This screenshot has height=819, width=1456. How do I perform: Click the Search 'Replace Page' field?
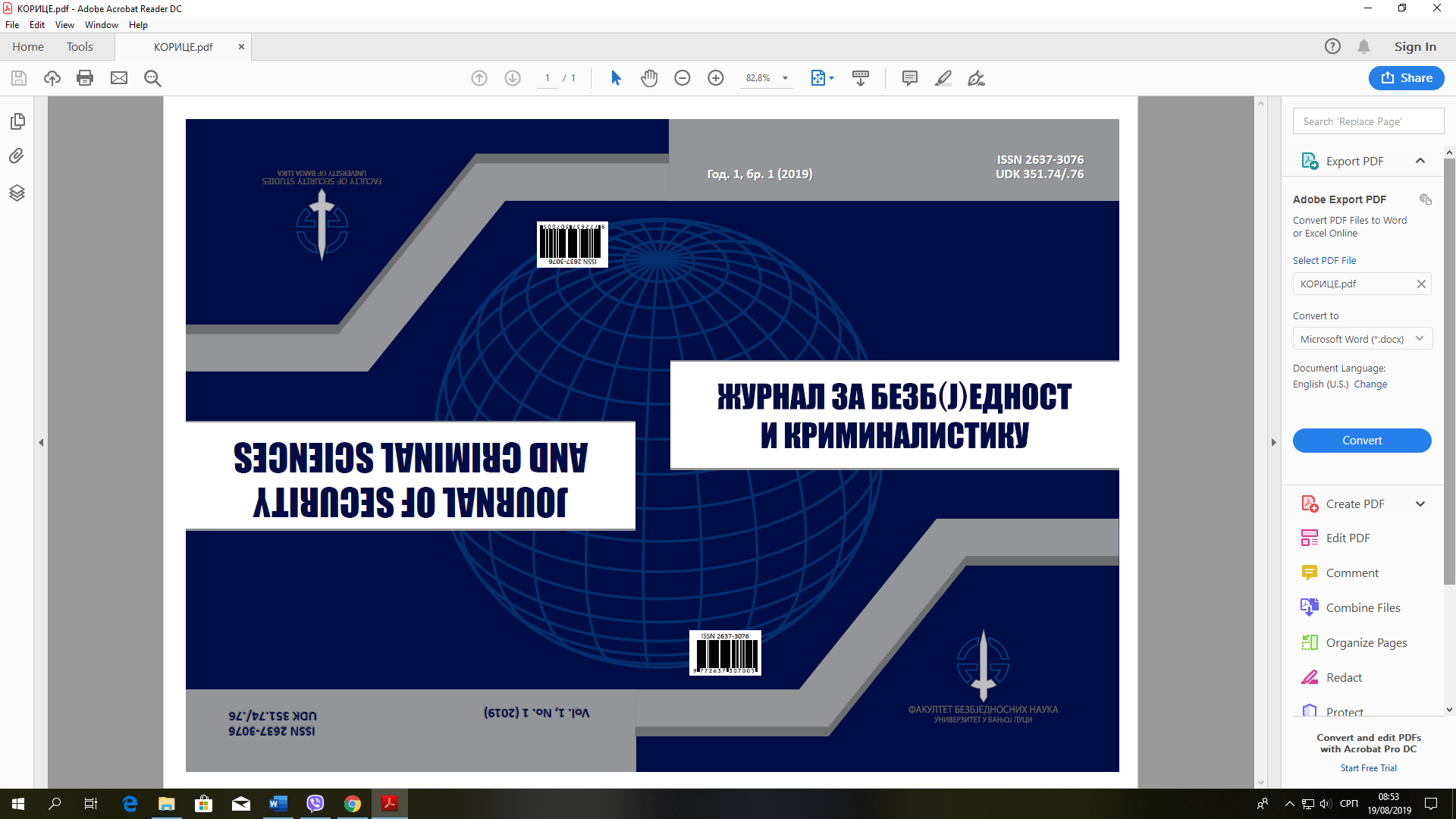click(1367, 121)
